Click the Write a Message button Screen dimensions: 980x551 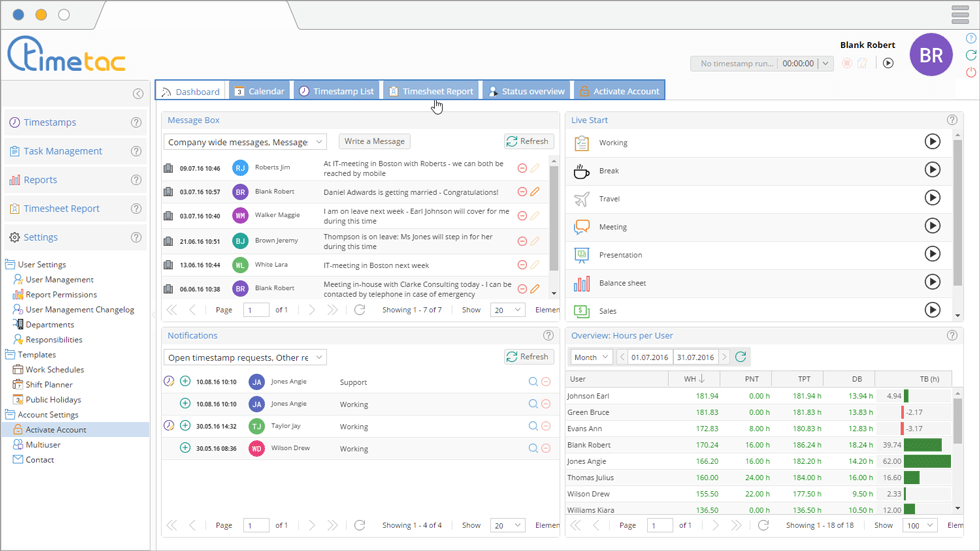(375, 142)
